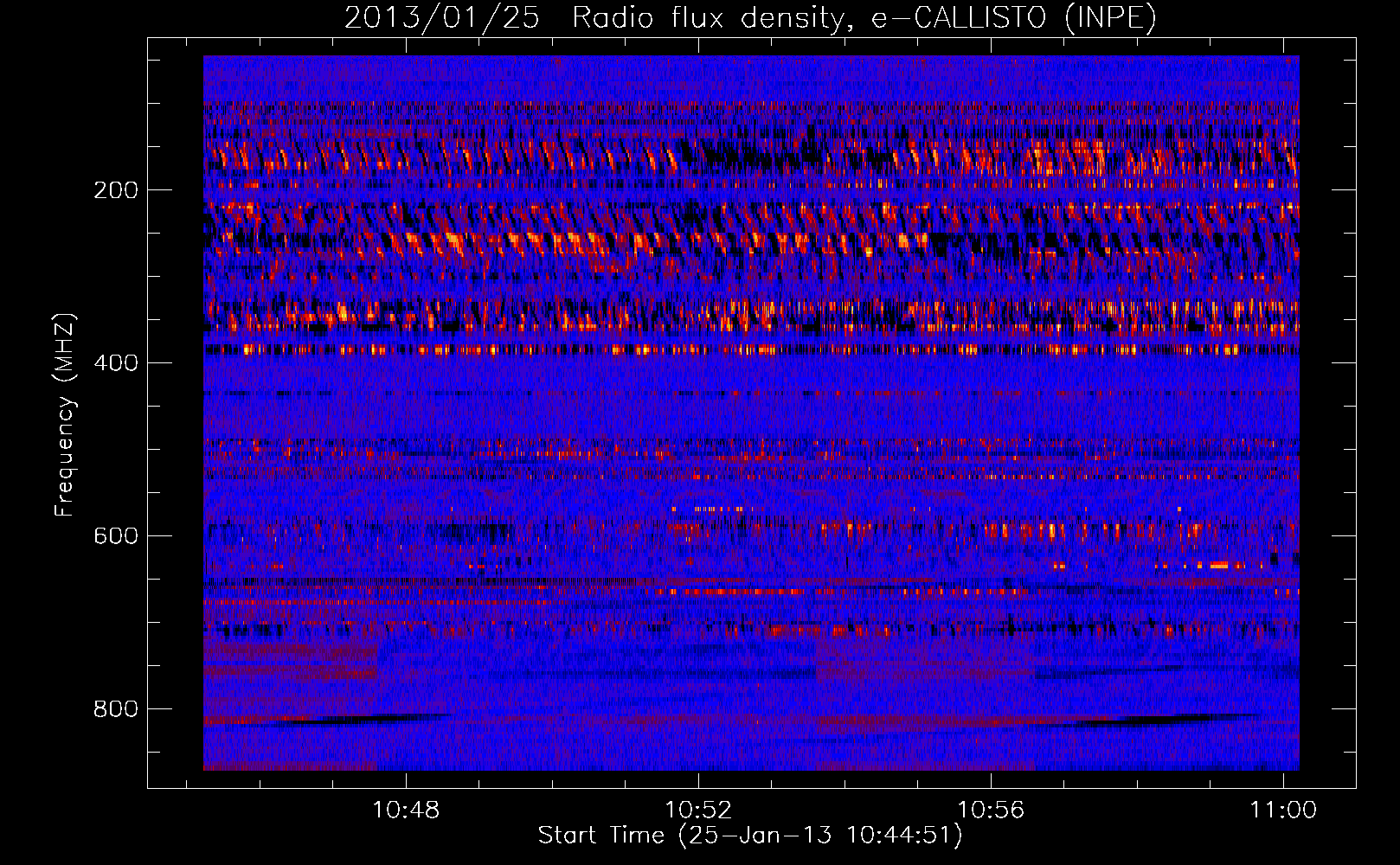Click the '10:52' time tick label
This screenshot has height=865, width=1400.
tap(698, 810)
